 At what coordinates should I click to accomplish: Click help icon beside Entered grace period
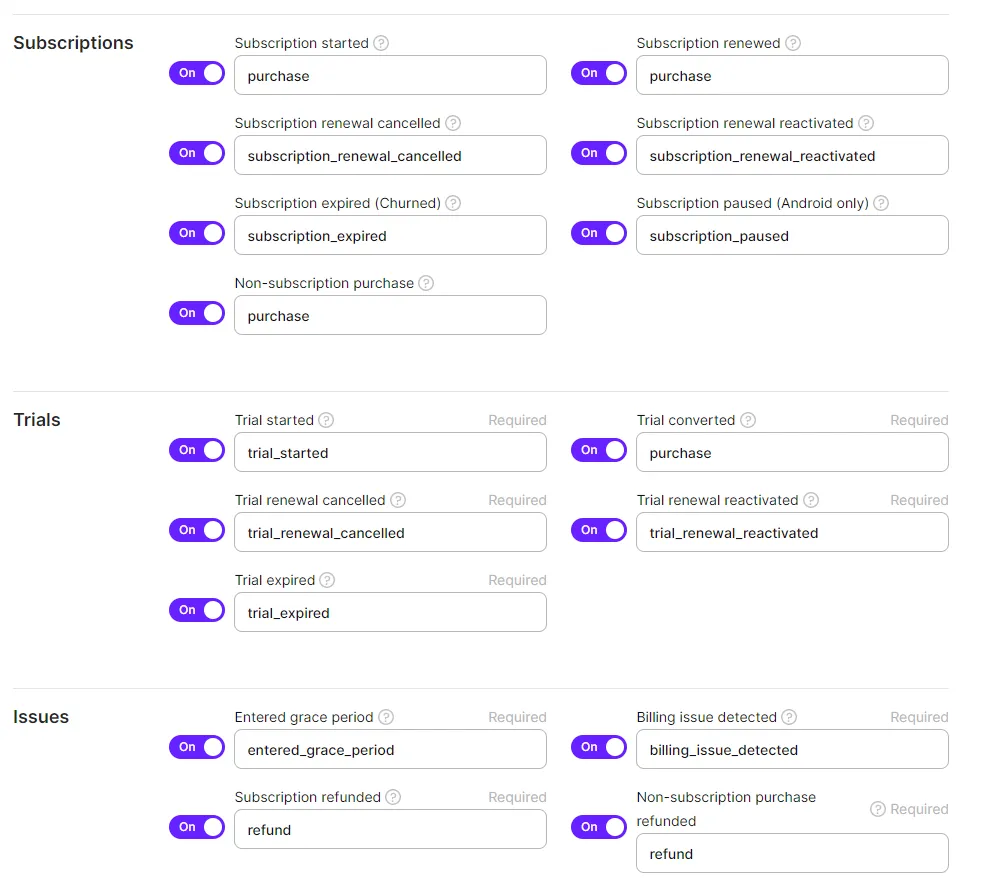[x=386, y=717]
